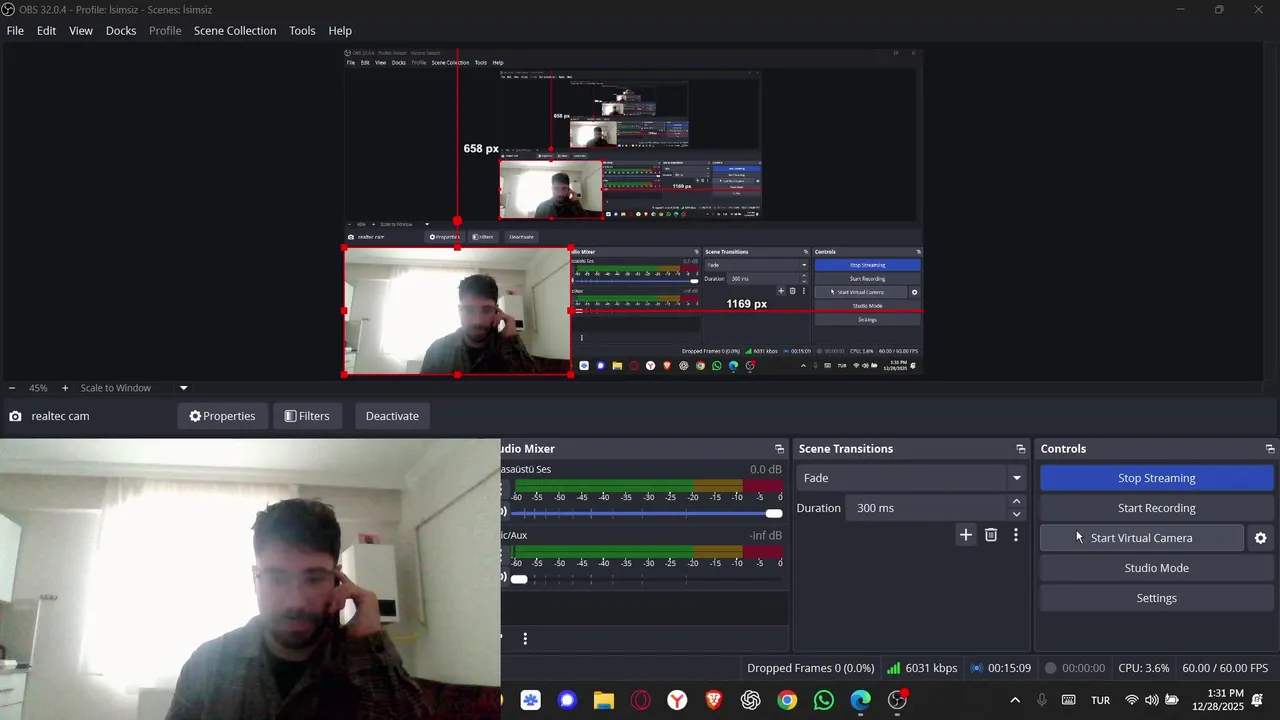
Task: Open WhatsApp from the taskbar
Action: 824,700
